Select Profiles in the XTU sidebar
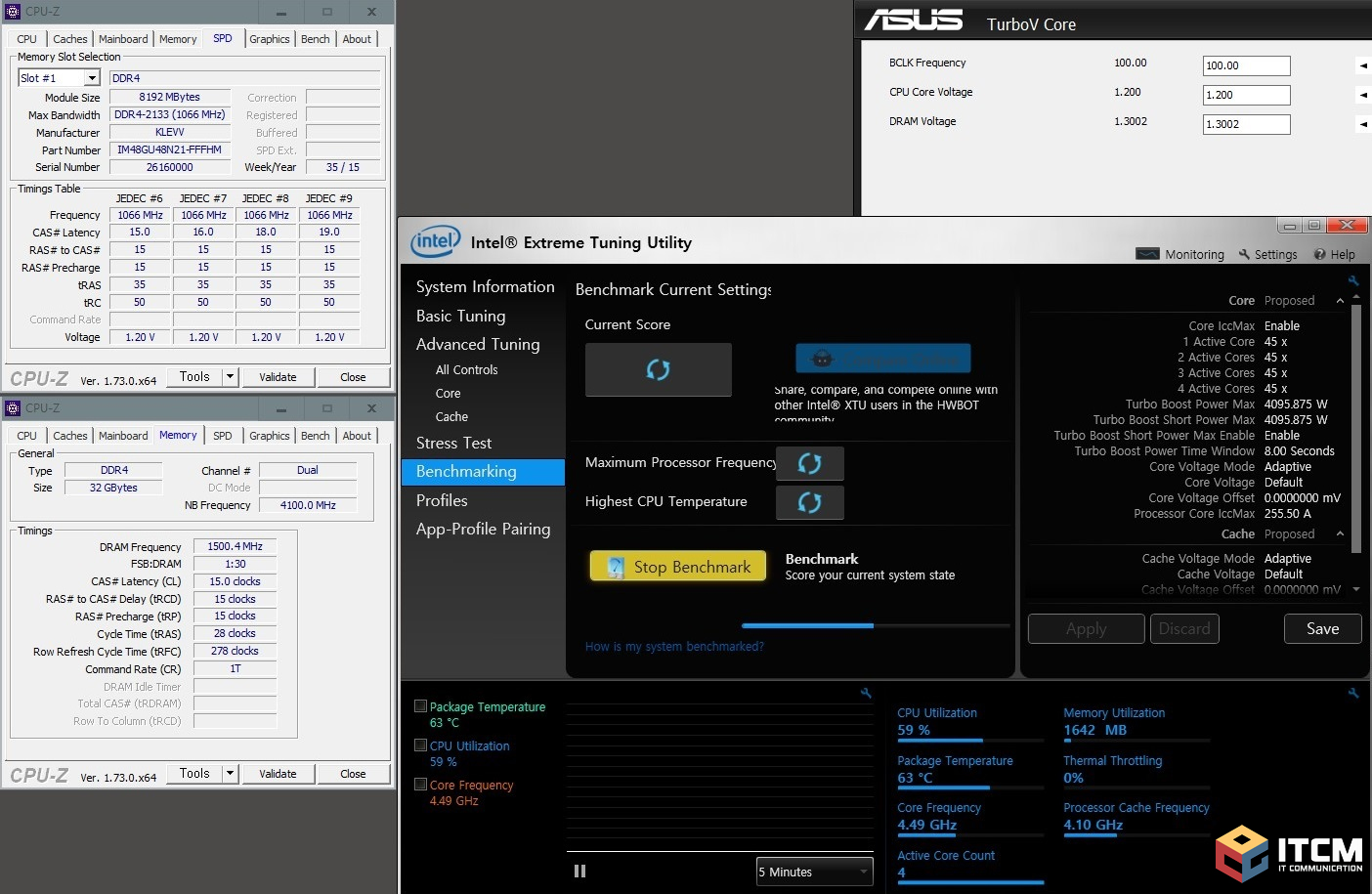Screen dimensions: 1372x894 click(442, 501)
